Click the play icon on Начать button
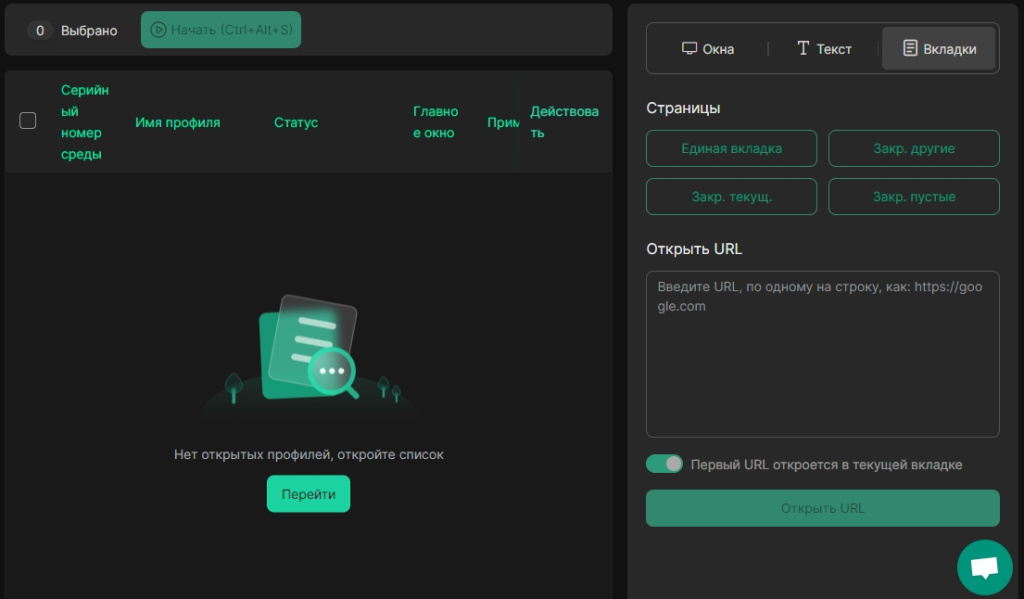 click(158, 30)
